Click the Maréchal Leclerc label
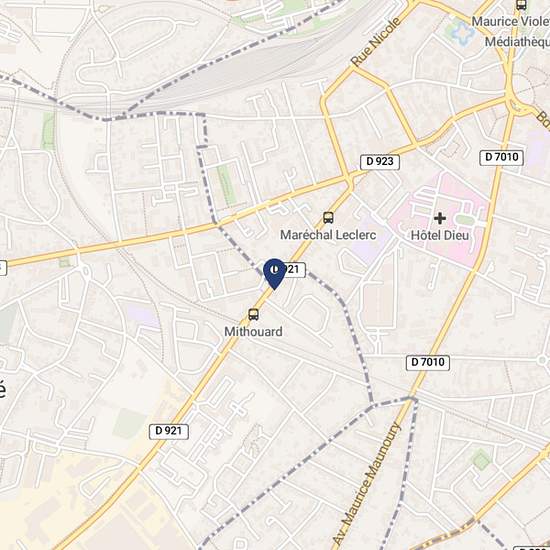550x550 pixels. pyautogui.click(x=328, y=235)
